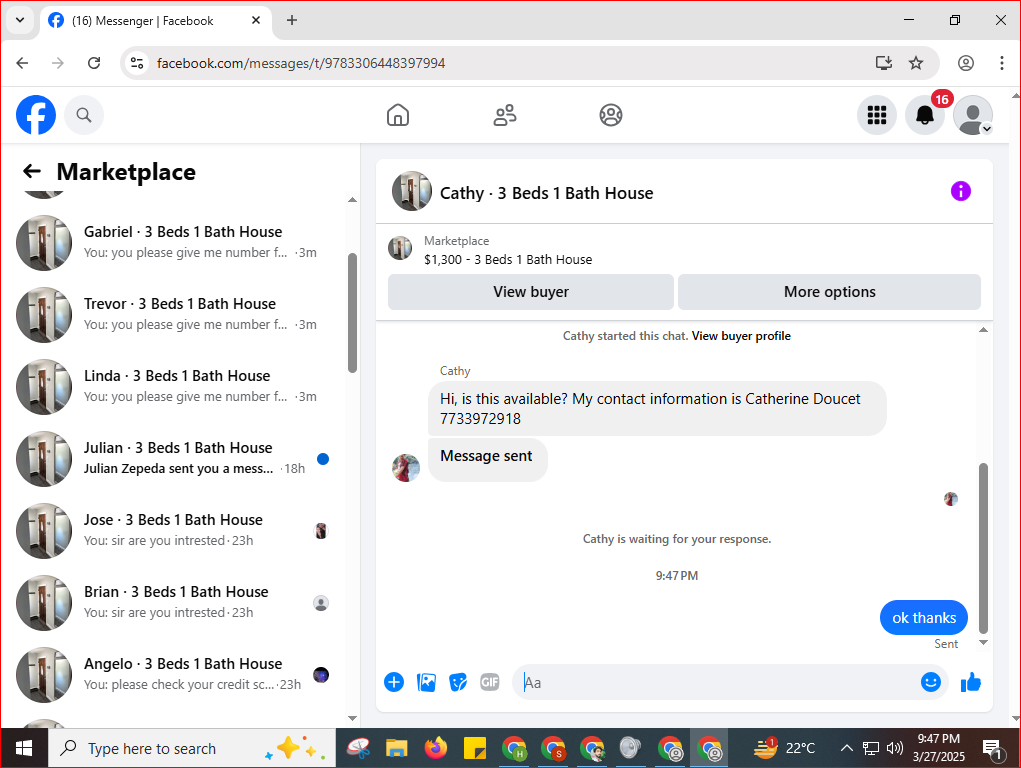Open the Windows Start menu

[24, 748]
